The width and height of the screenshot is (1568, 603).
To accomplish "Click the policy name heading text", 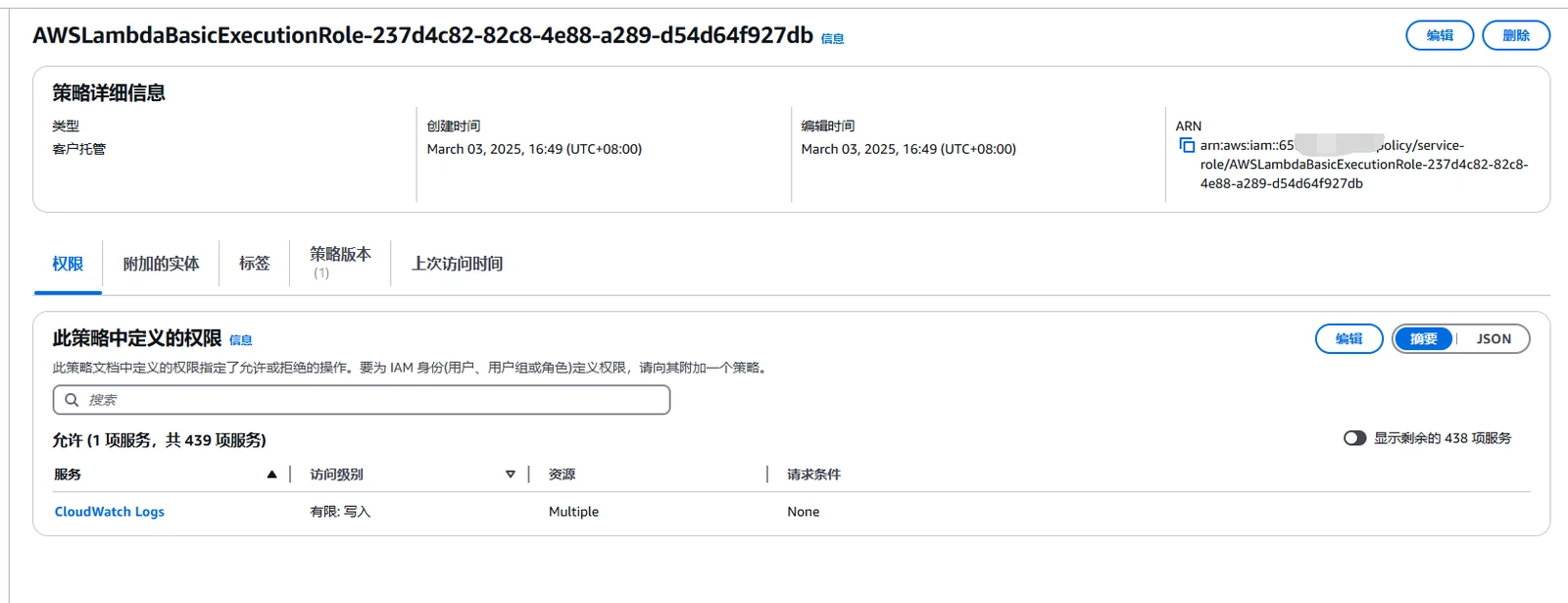I will (x=423, y=35).
